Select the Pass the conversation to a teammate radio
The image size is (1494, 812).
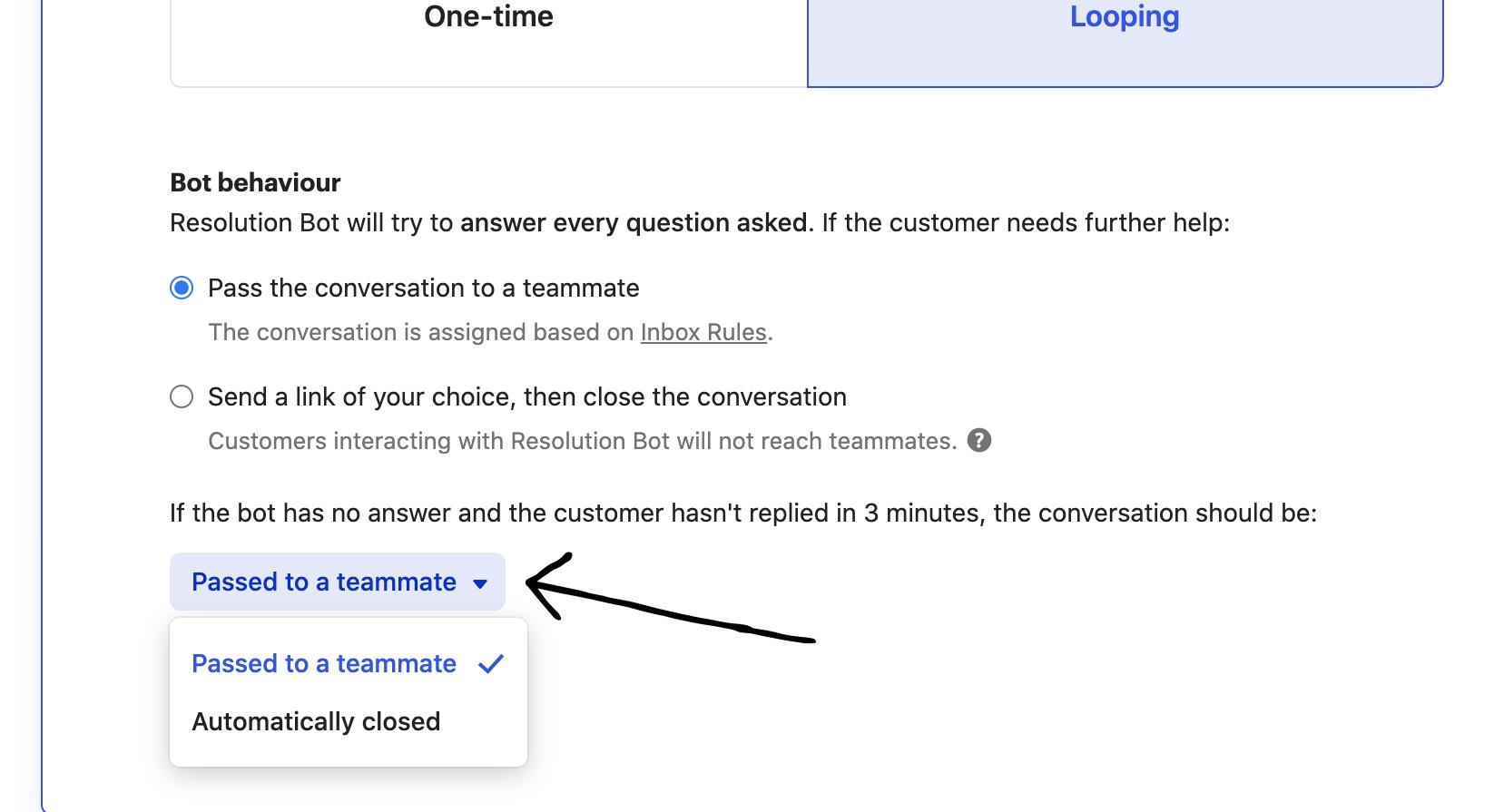pos(182,289)
